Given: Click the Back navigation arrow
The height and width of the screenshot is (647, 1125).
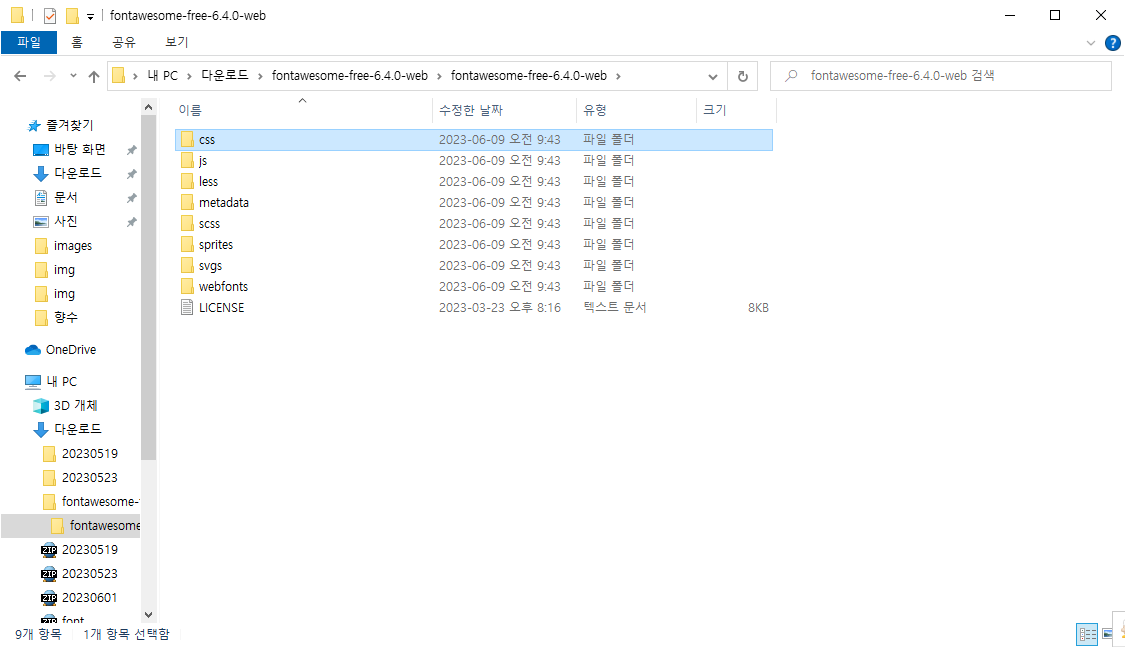Looking at the screenshot, I should pyautogui.click(x=20, y=76).
